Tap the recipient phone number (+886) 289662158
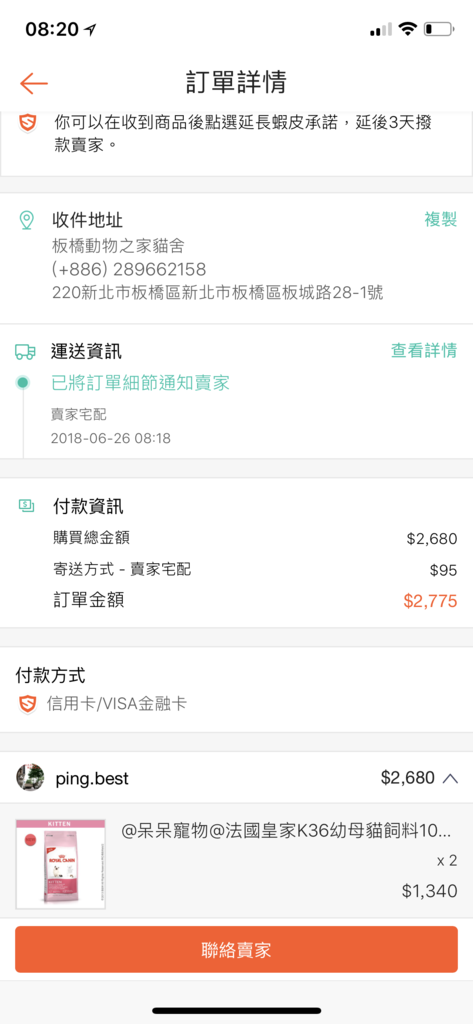This screenshot has height=1024, width=473. tap(129, 269)
